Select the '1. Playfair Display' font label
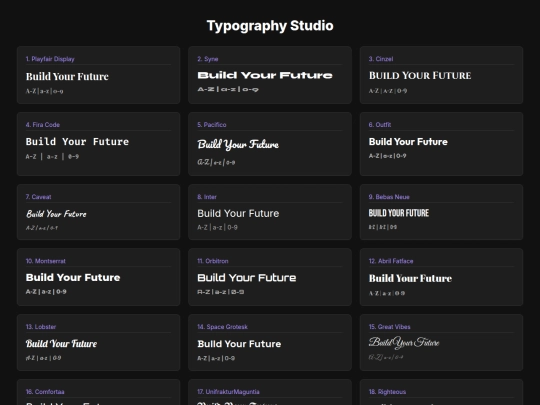The width and height of the screenshot is (540, 405). click(50, 59)
